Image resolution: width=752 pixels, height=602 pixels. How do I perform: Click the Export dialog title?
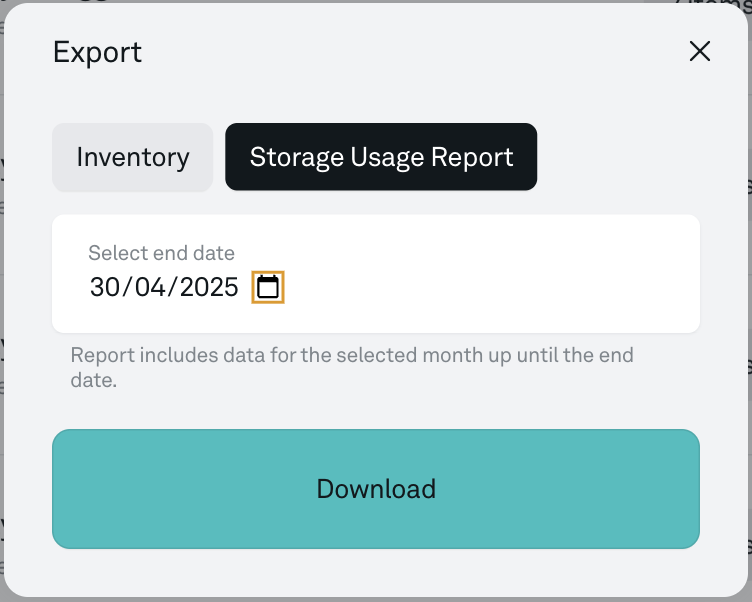(x=97, y=52)
